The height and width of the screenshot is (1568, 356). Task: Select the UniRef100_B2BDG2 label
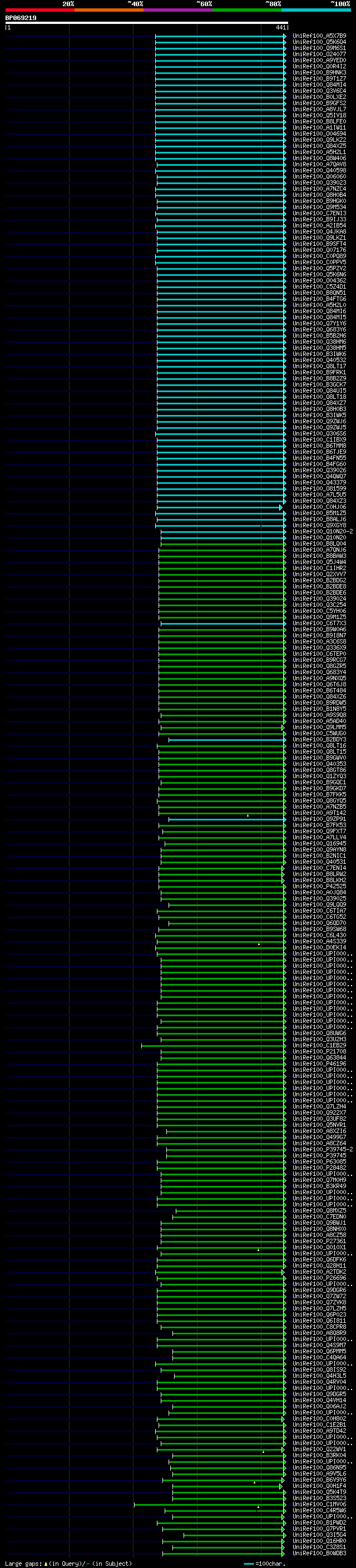(x=319, y=580)
